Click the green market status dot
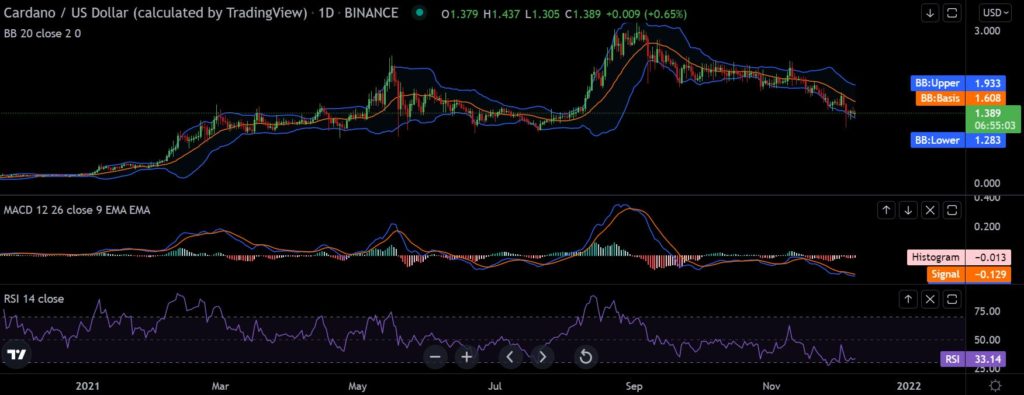Image resolution: width=1024 pixels, height=395 pixels. pos(419,13)
